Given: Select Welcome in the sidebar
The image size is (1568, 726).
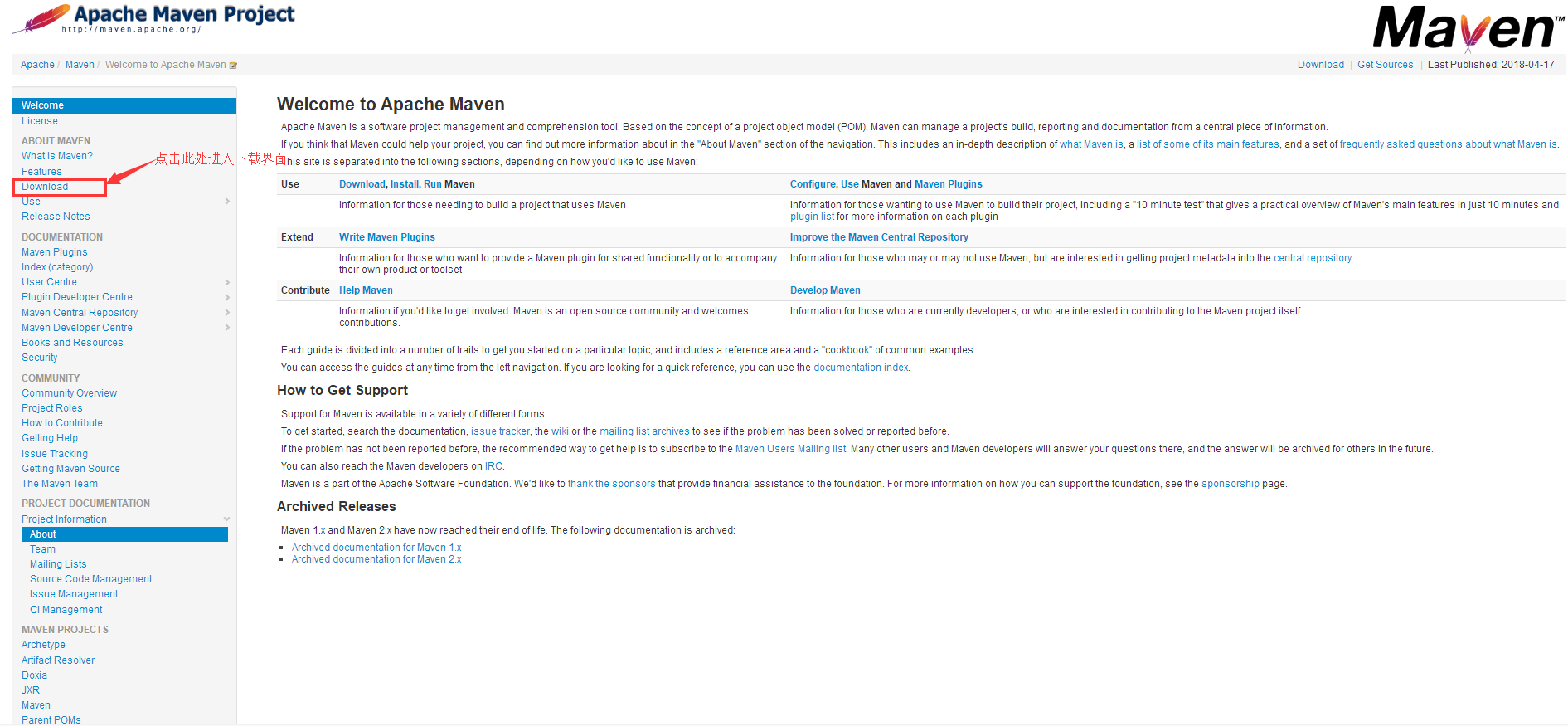Looking at the screenshot, I should click(124, 105).
